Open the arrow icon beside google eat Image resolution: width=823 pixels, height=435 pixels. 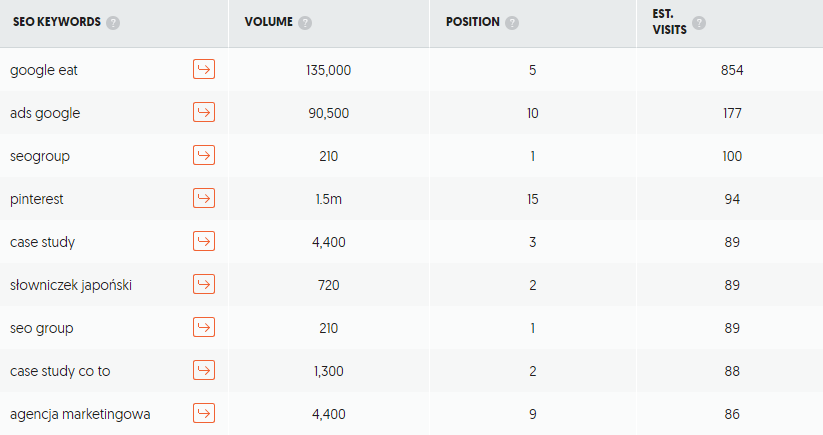[204, 69]
